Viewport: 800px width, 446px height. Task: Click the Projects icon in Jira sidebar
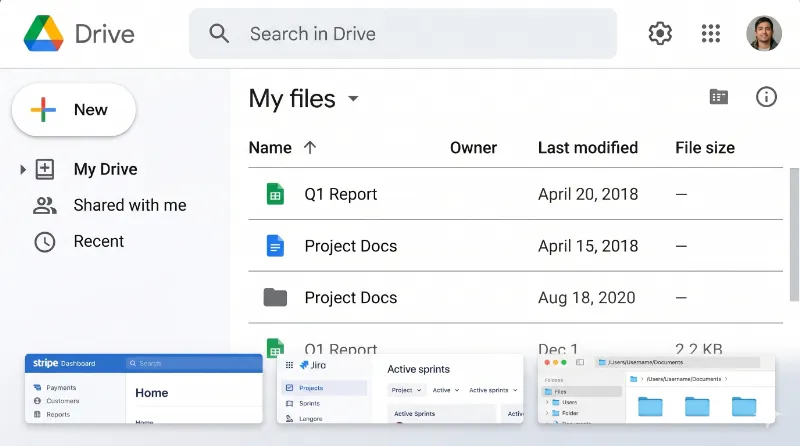click(x=289, y=388)
